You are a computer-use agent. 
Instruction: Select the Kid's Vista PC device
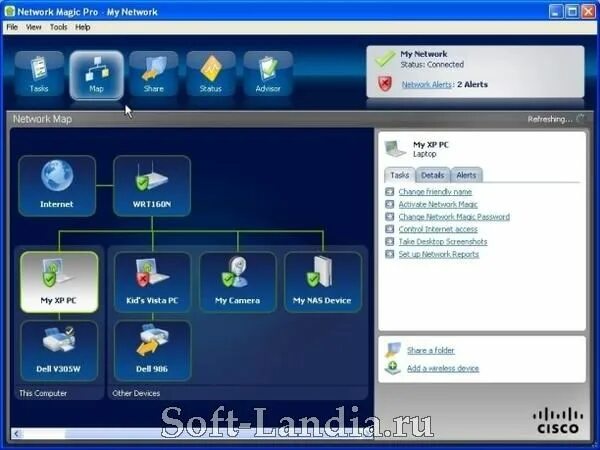pos(152,282)
